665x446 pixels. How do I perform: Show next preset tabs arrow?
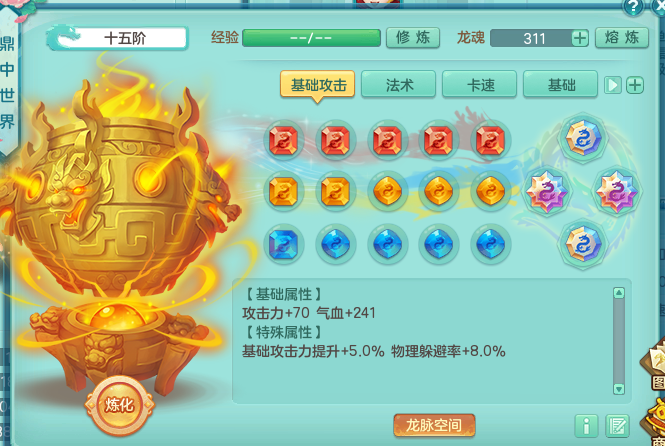(x=612, y=85)
